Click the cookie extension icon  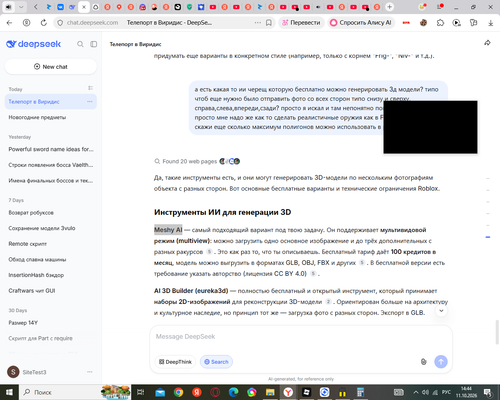point(423,23)
